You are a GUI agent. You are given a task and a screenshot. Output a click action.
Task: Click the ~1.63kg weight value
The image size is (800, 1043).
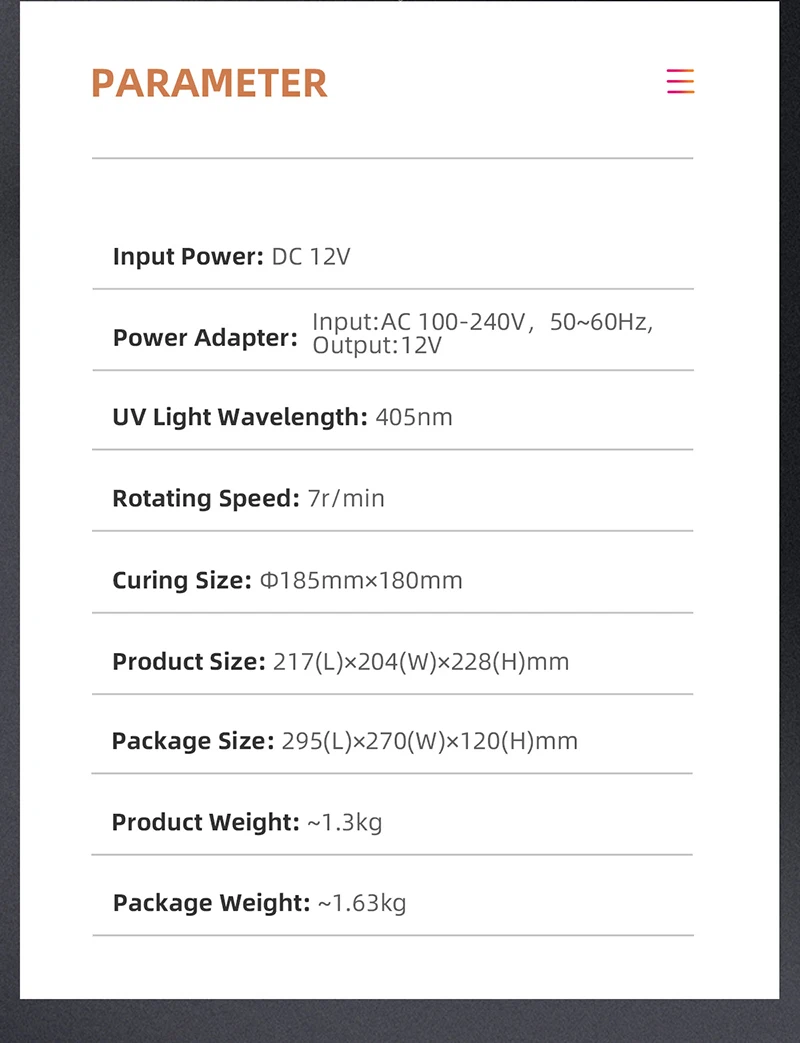362,903
